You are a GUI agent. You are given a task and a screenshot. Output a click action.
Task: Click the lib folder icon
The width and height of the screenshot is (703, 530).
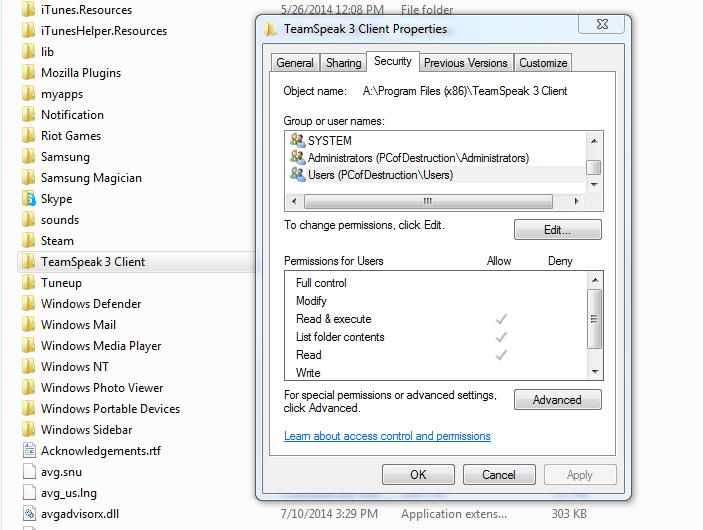(29, 52)
